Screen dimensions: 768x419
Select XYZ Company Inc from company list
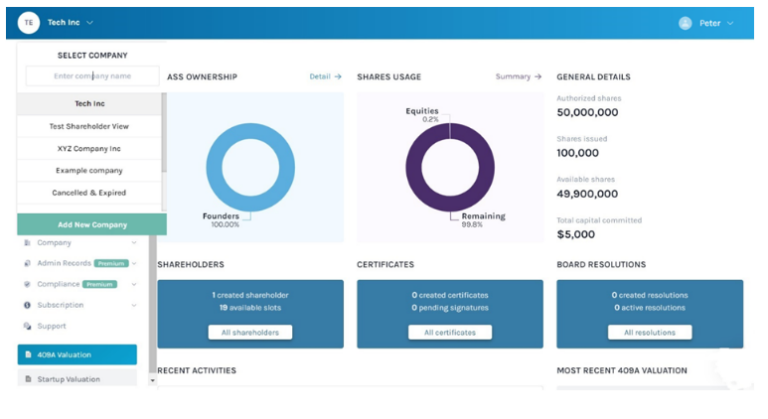point(89,148)
